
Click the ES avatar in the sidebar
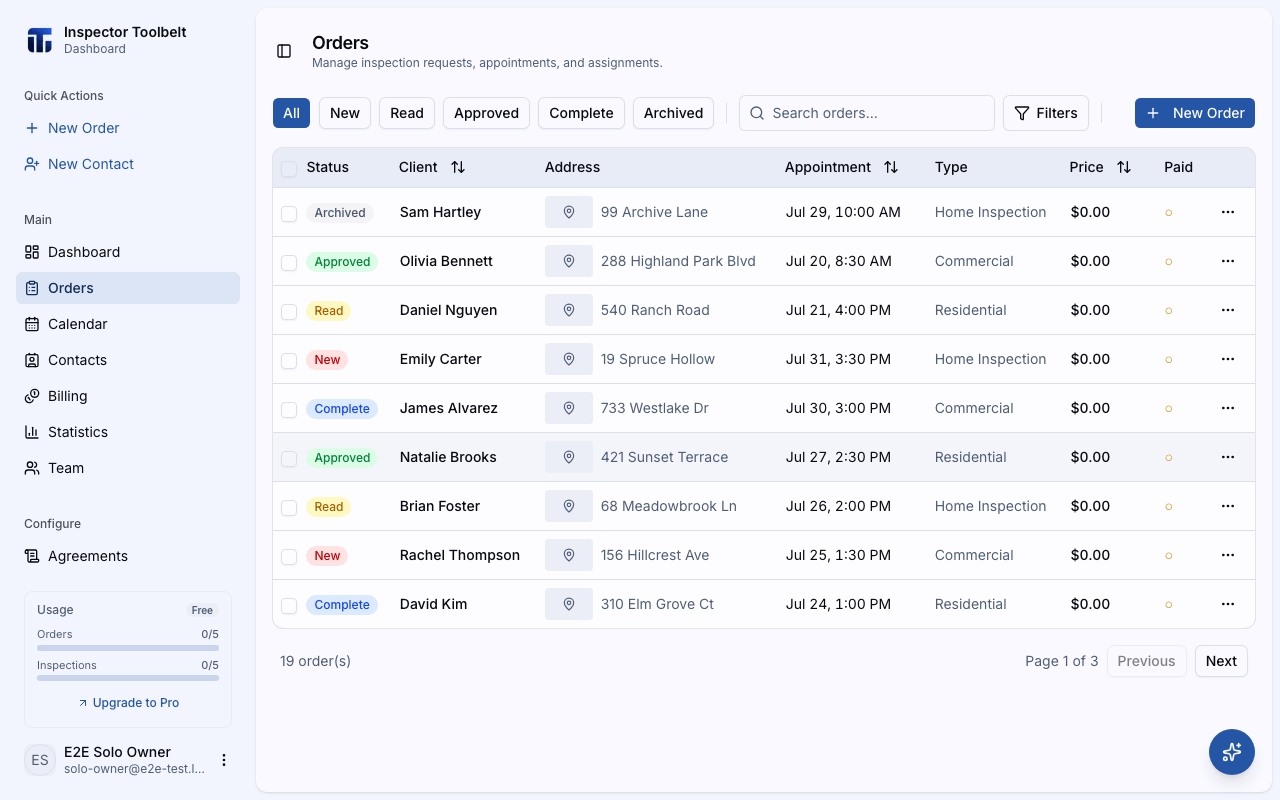click(40, 760)
